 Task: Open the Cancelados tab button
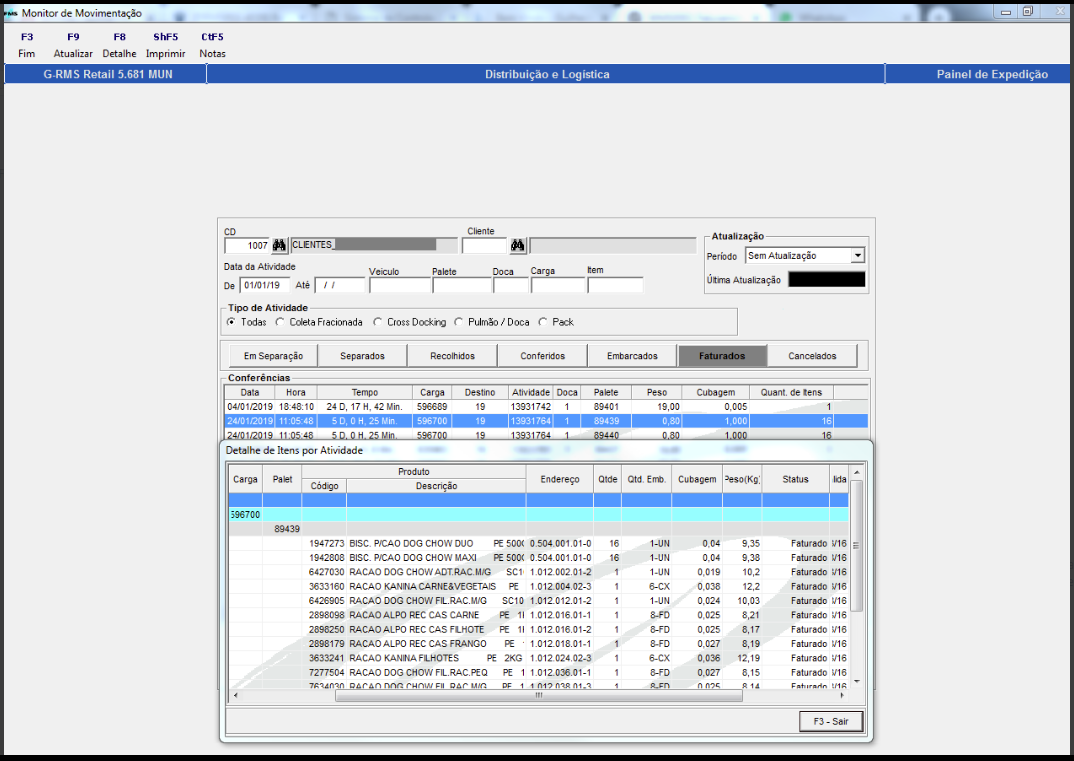click(812, 356)
